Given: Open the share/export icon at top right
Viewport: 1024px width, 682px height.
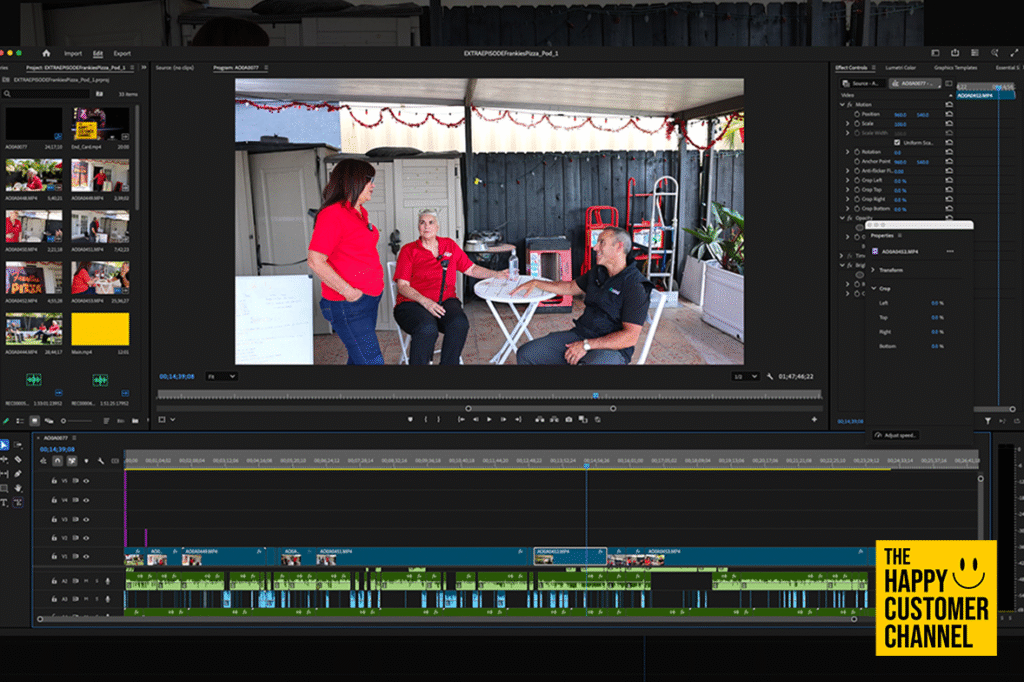Looking at the screenshot, I should pyautogui.click(x=955, y=53).
